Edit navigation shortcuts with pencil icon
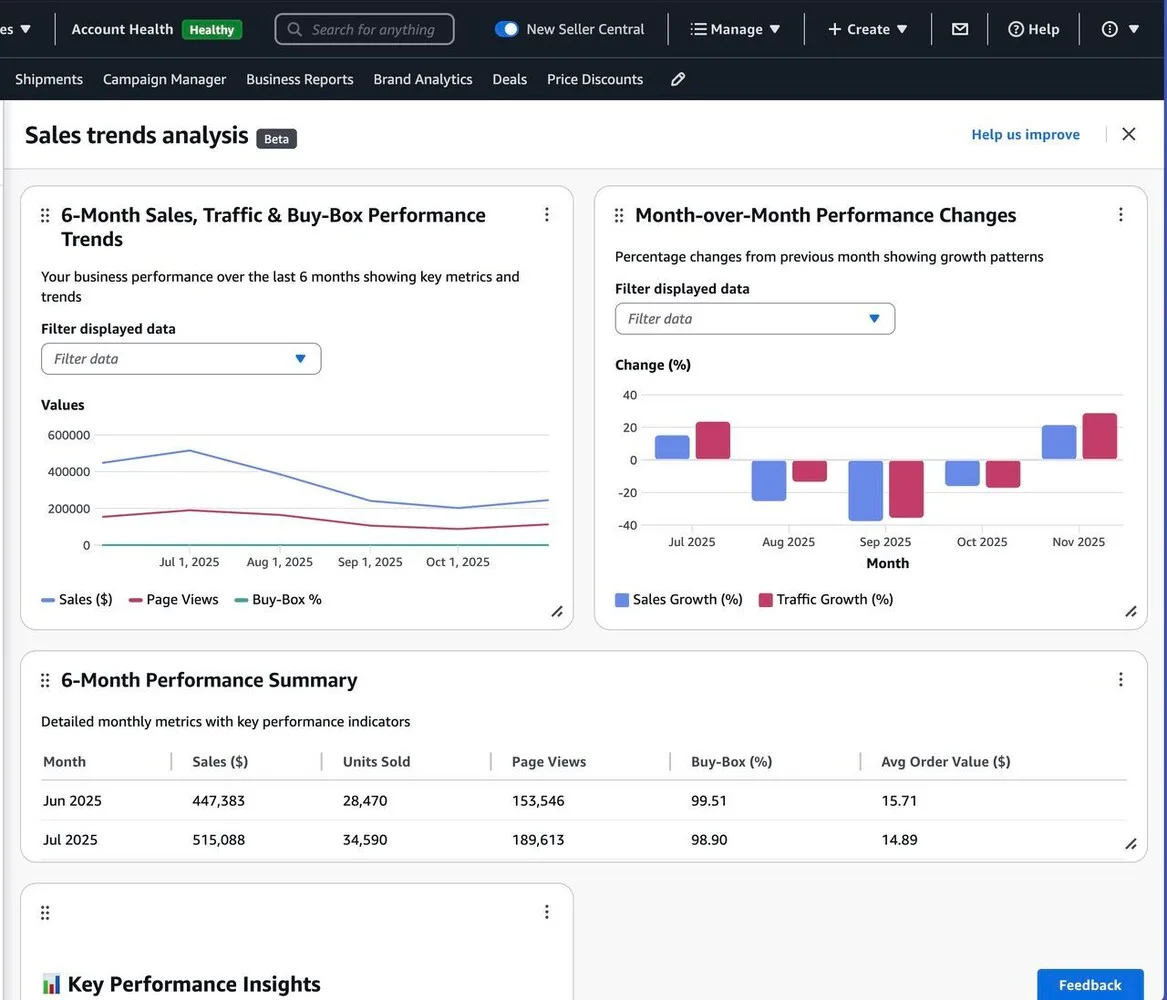The width and height of the screenshot is (1167, 1000). click(x=677, y=79)
